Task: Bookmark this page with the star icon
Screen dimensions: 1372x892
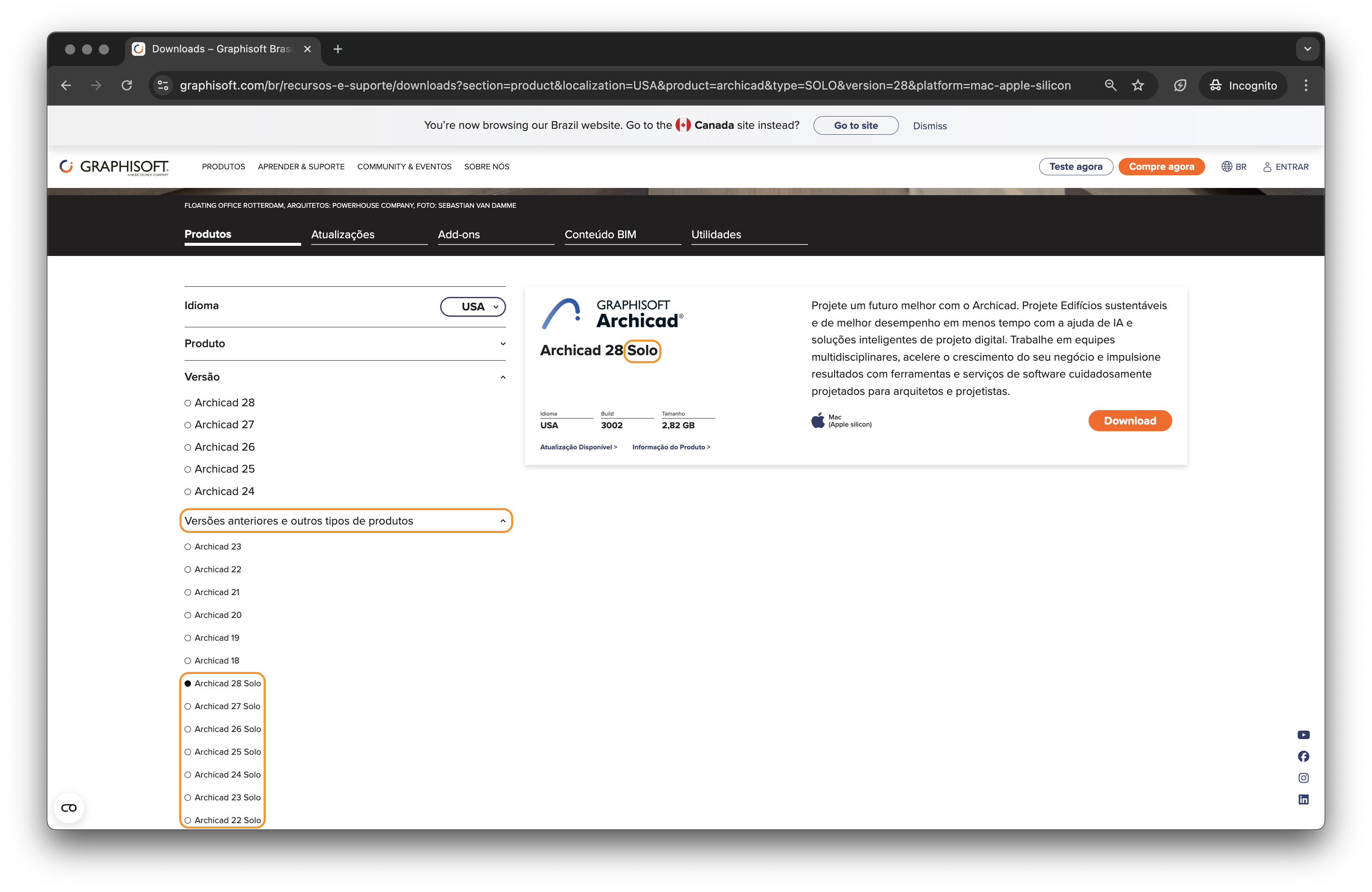Action: [1138, 85]
